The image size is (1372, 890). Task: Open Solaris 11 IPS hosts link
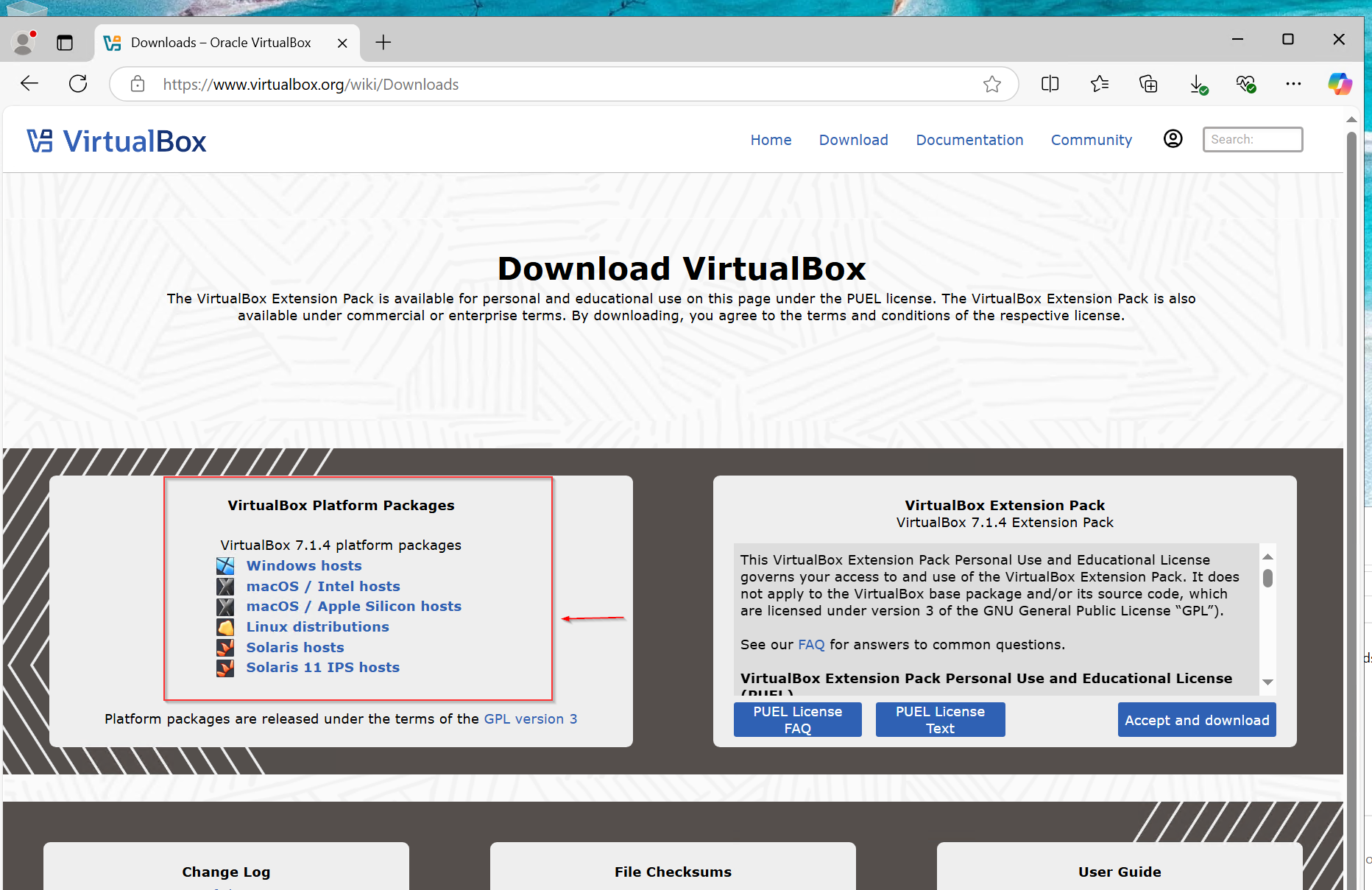(322, 668)
